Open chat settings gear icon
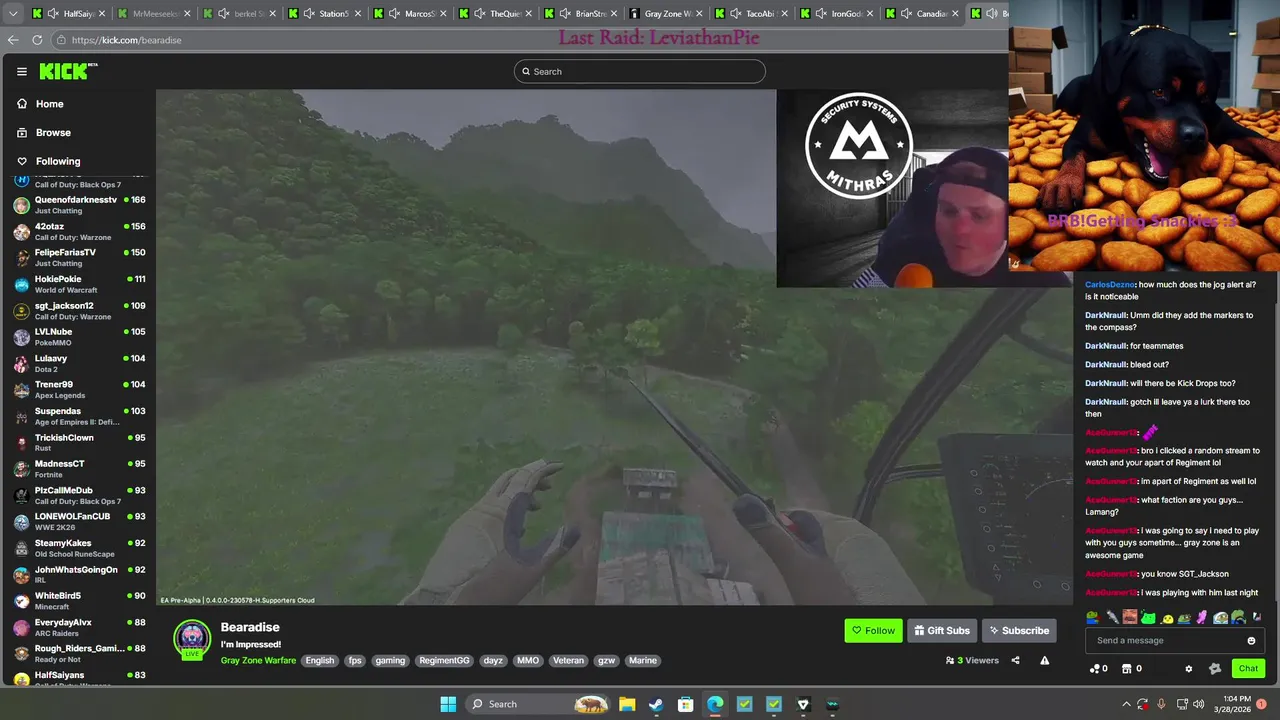1280x720 pixels. coord(1189,669)
